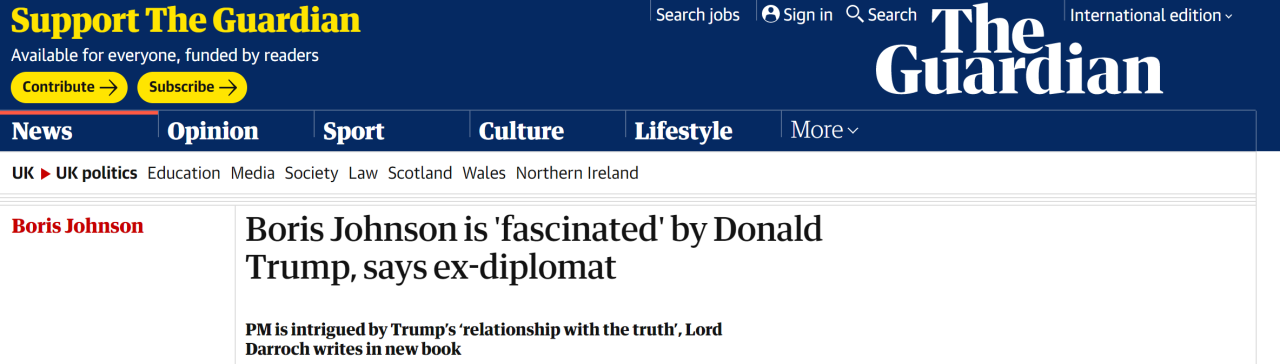Click the Search magnifier icon
The height and width of the screenshot is (364, 1280).
click(x=854, y=14)
